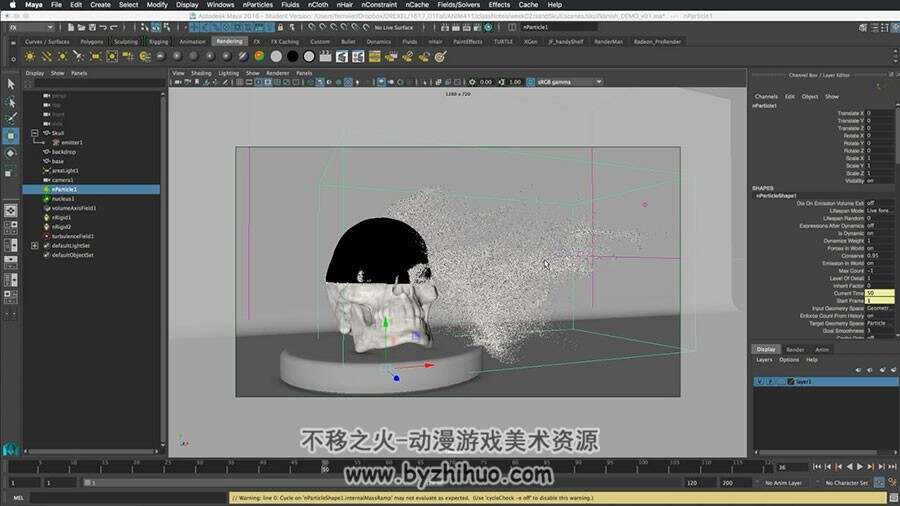Open the Layers menu in Layer Editor
The image size is (900, 506).
(x=764, y=360)
